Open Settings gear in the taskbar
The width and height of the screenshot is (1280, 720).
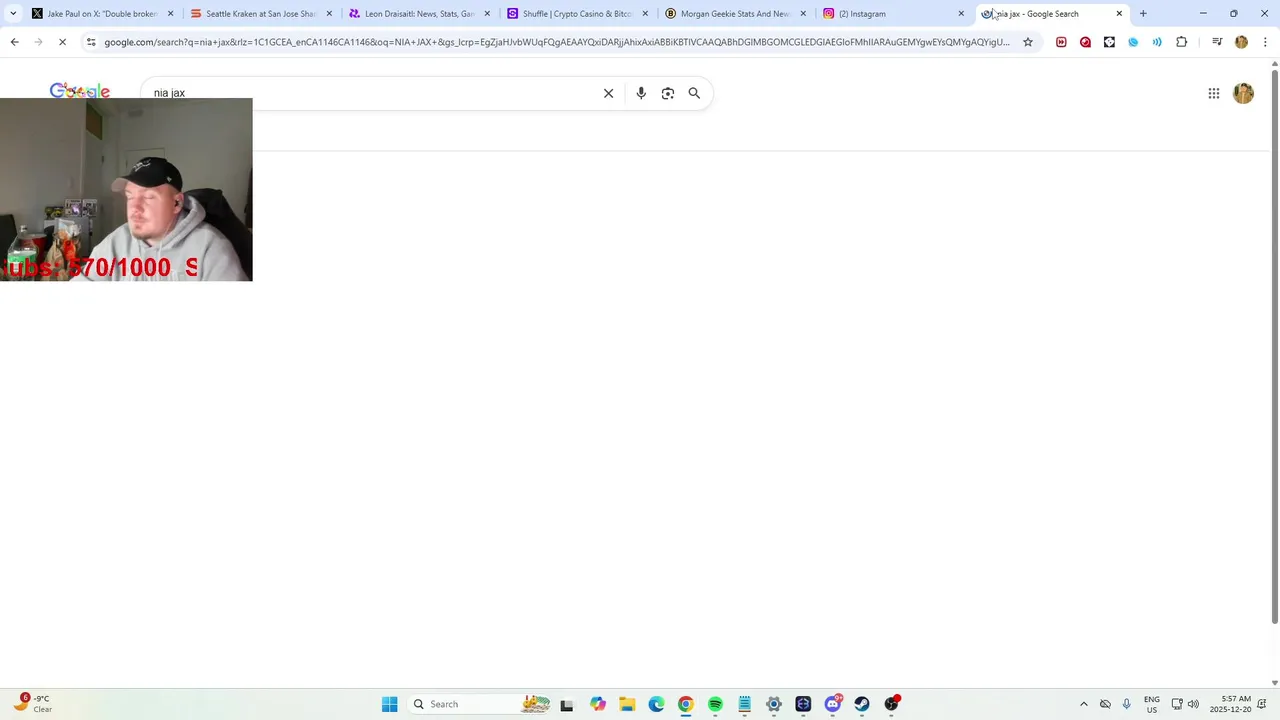point(773,704)
